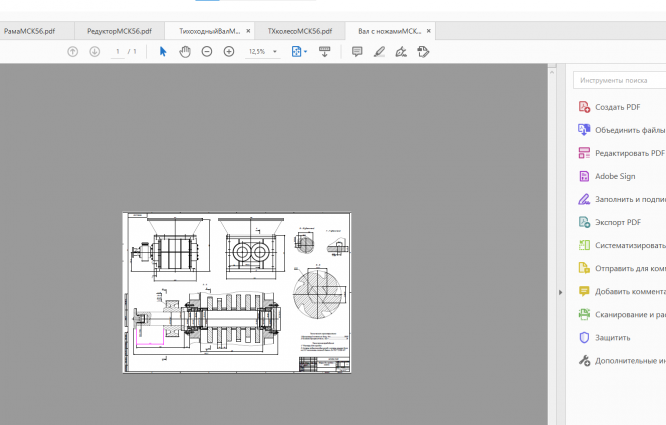
Task: Add a sticky note comment
Action: 357,51
